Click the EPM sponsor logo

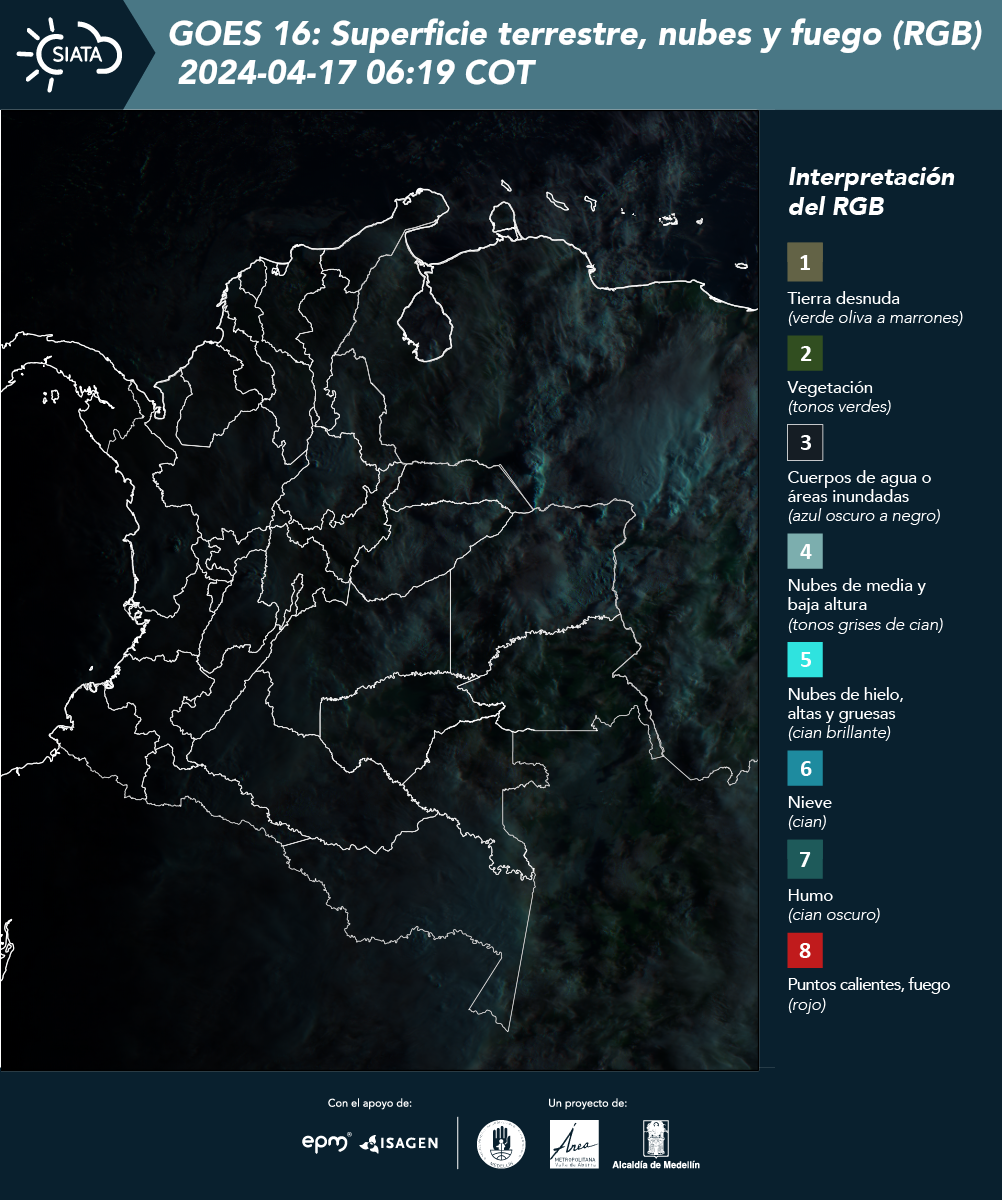click(x=327, y=1142)
